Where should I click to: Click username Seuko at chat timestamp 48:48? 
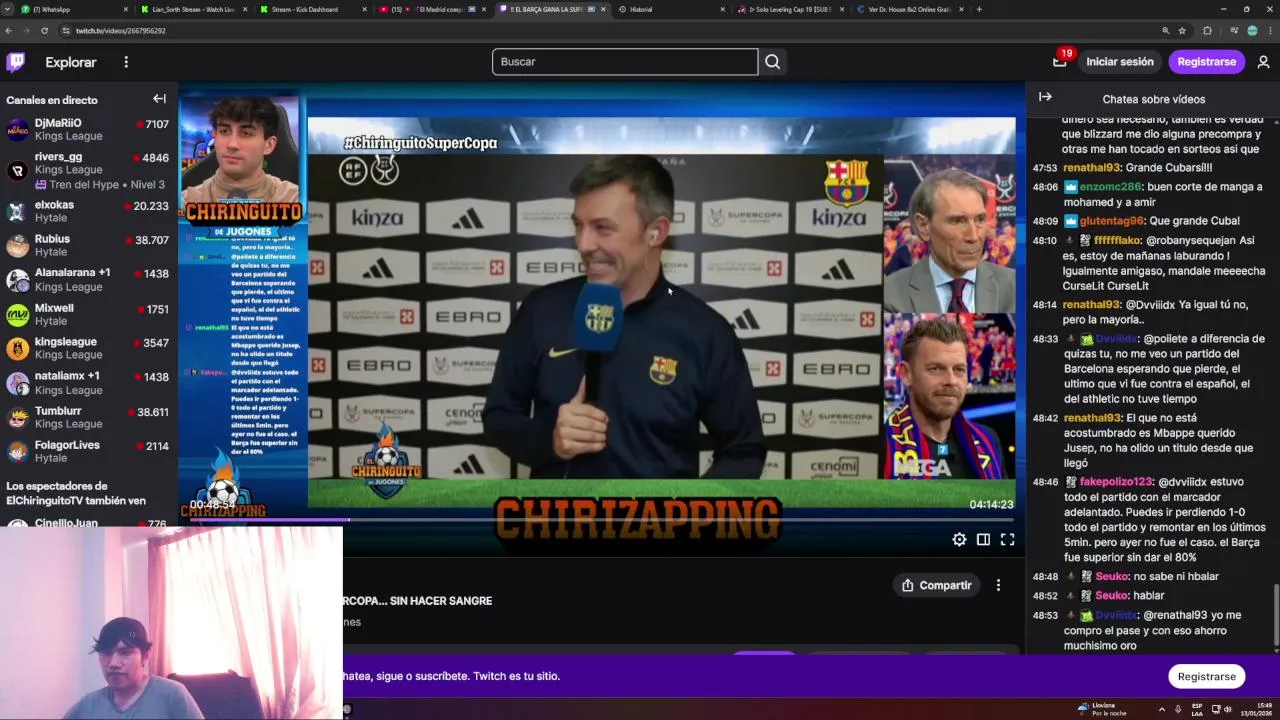(x=1111, y=577)
